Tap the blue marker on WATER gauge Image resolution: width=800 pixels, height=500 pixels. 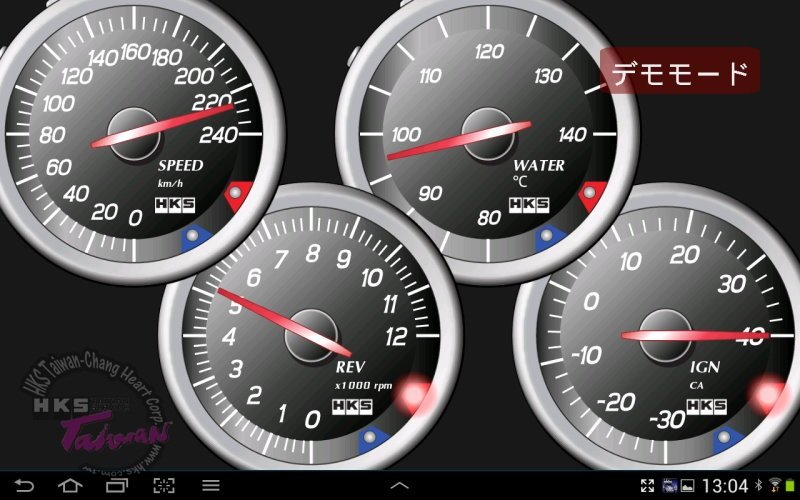coord(550,238)
